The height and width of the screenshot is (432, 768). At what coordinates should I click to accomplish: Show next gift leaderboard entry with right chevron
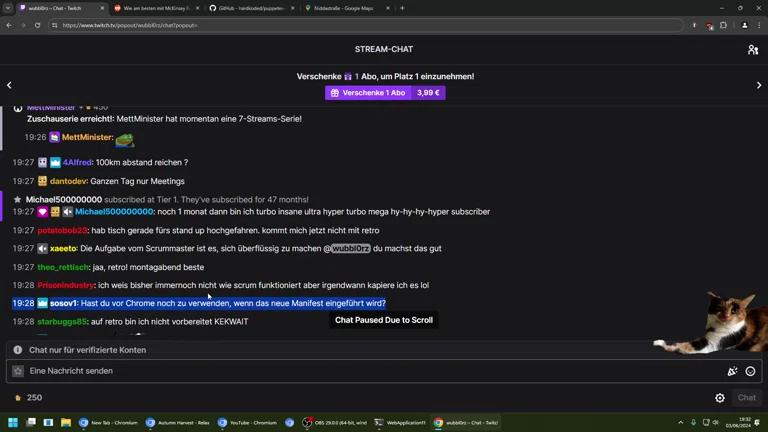coord(759,85)
